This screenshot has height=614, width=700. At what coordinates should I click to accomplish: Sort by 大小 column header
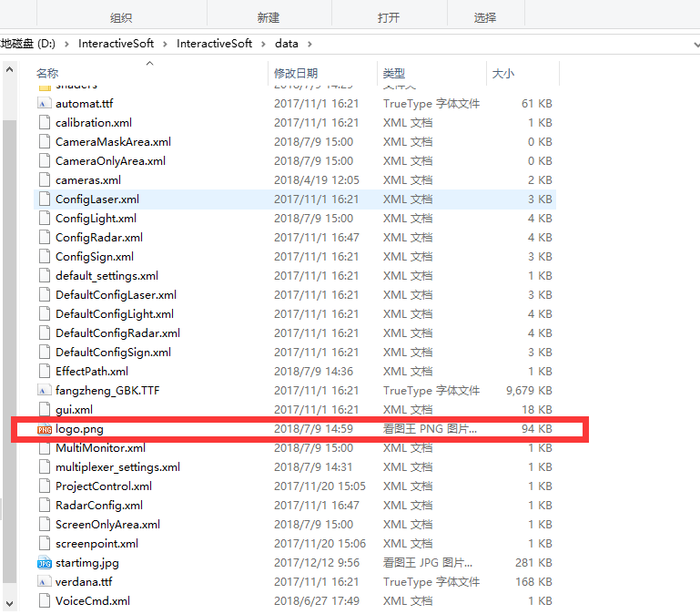click(x=503, y=73)
